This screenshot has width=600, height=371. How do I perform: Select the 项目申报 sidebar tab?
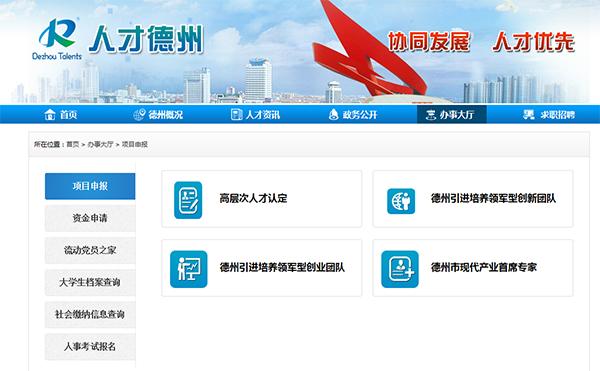click(x=90, y=186)
